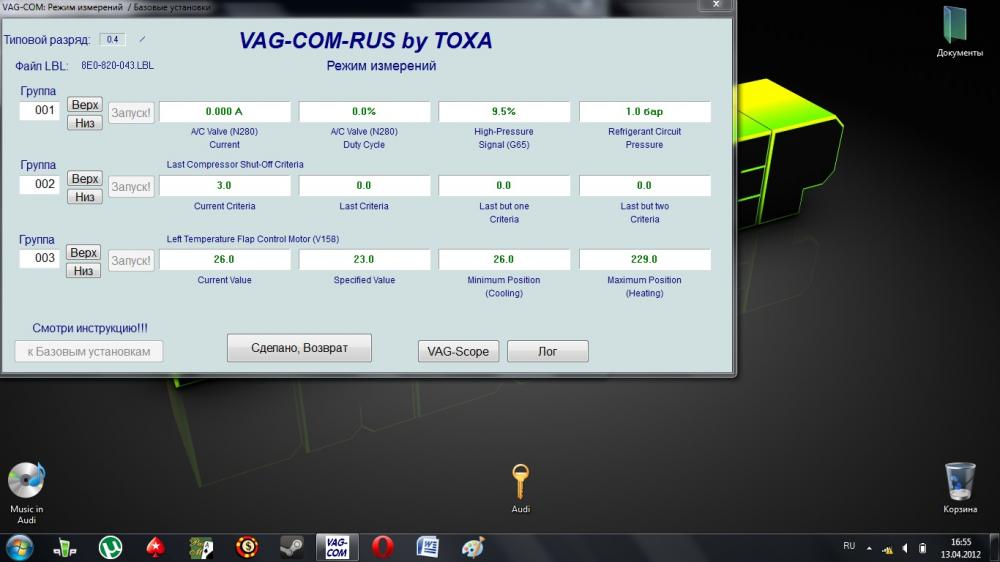1000x562 pixels.
Task: Click the Steam taskbar icon
Action: click(292, 547)
